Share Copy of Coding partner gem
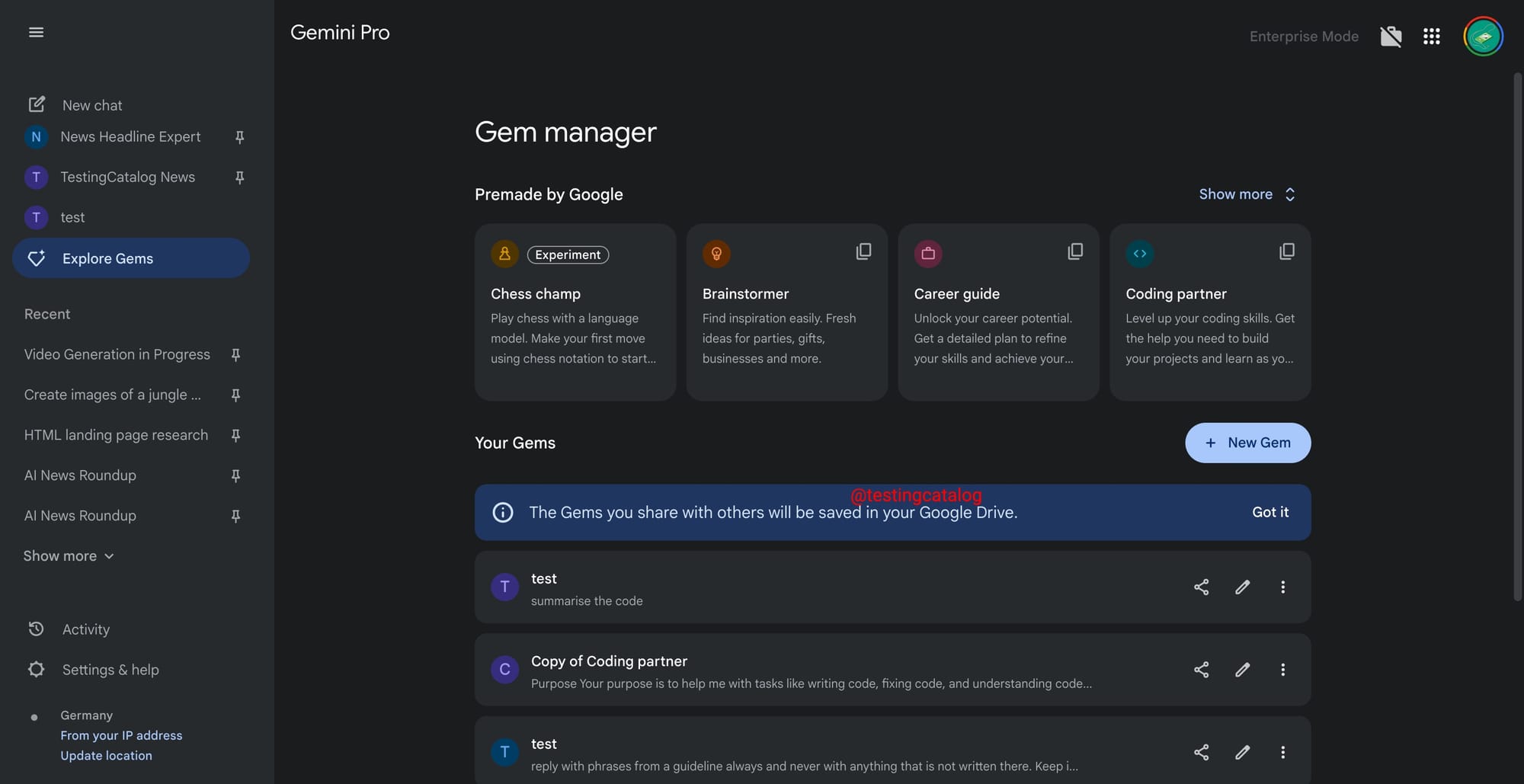 point(1201,670)
